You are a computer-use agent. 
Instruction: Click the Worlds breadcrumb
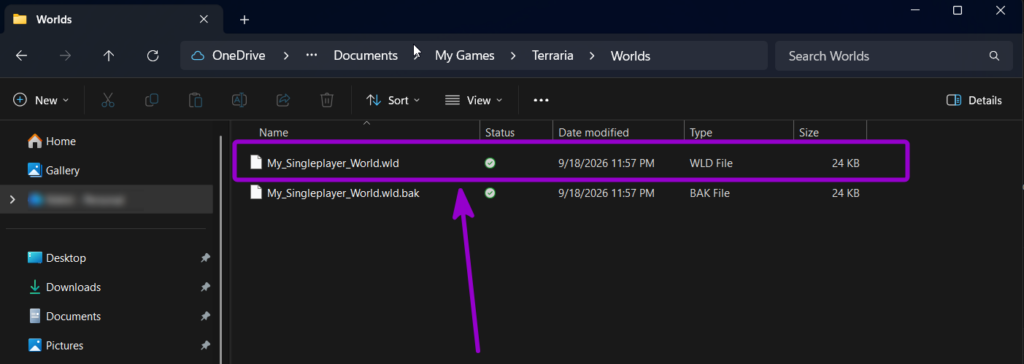pyautogui.click(x=630, y=56)
